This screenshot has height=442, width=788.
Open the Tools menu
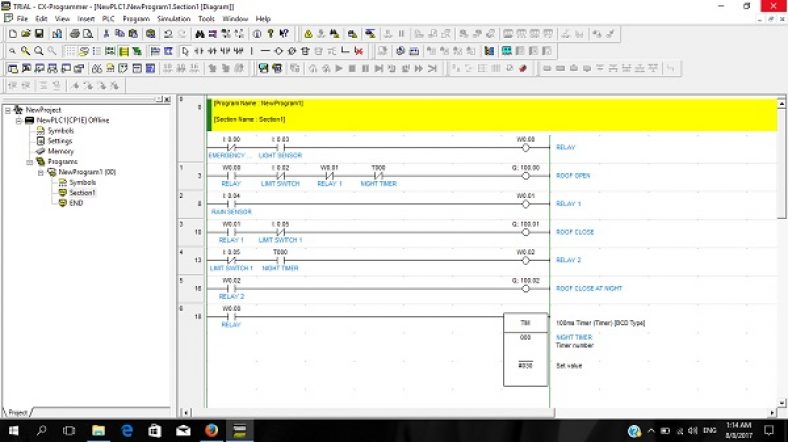(x=206, y=19)
